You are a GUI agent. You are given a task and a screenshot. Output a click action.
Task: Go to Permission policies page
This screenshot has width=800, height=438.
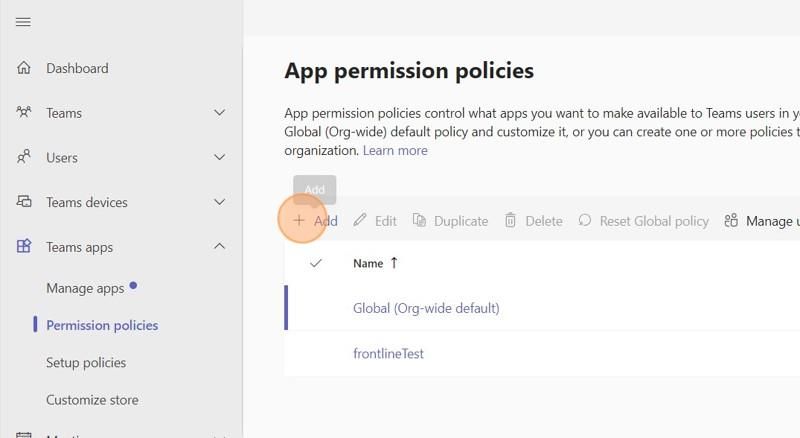pyautogui.click(x=102, y=325)
